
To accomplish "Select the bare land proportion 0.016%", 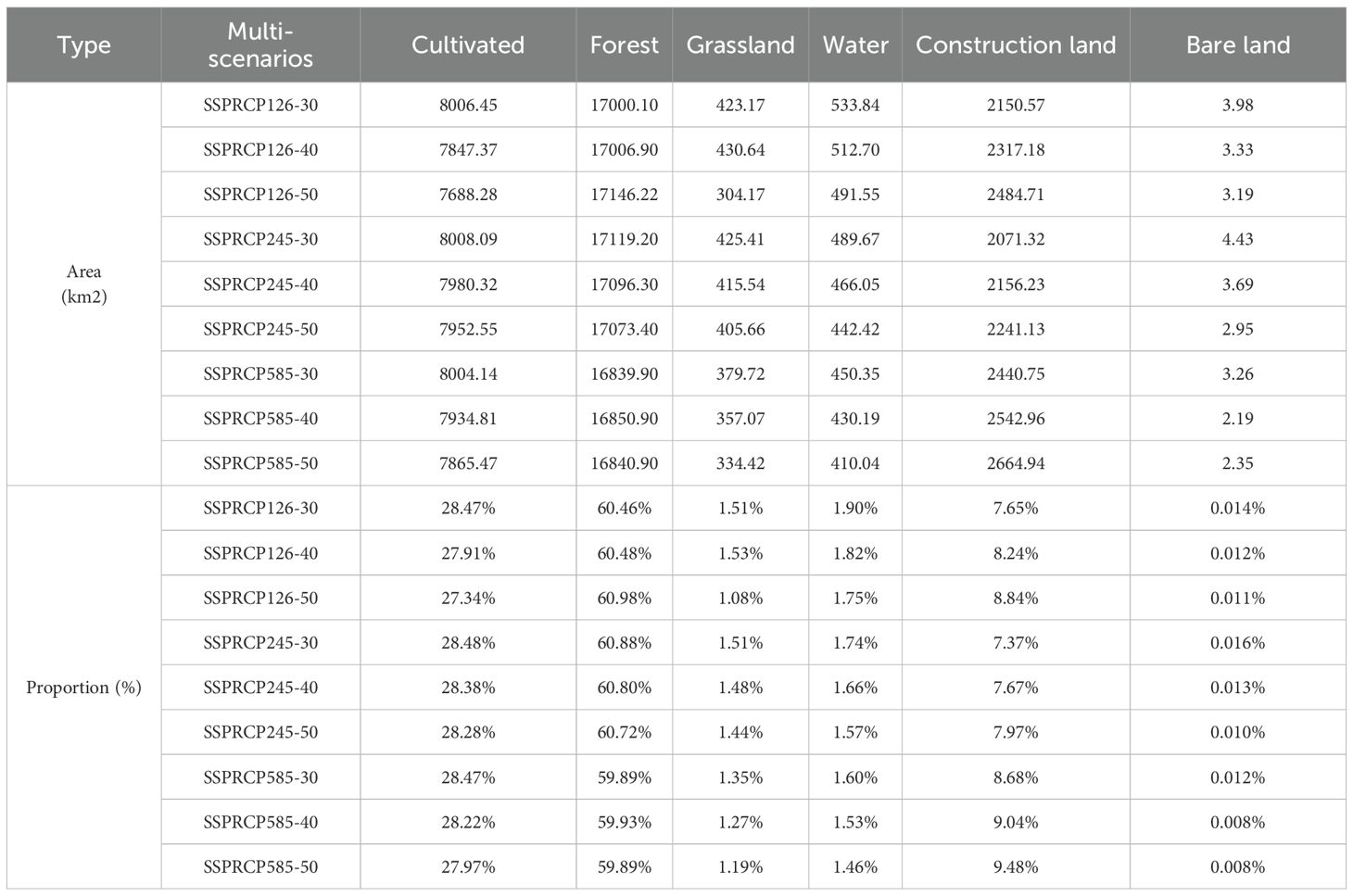I will click(x=1237, y=643).
